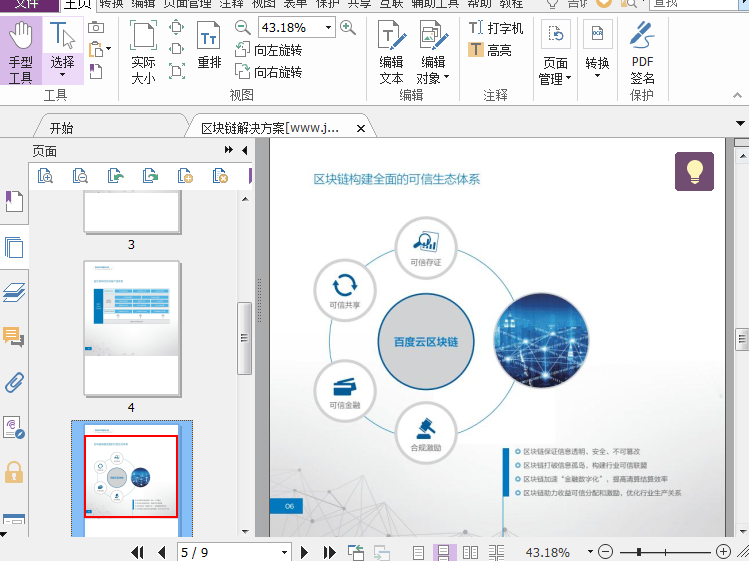Enable facing pages view mode
Screen dimensions: 749x561
(x=471, y=553)
